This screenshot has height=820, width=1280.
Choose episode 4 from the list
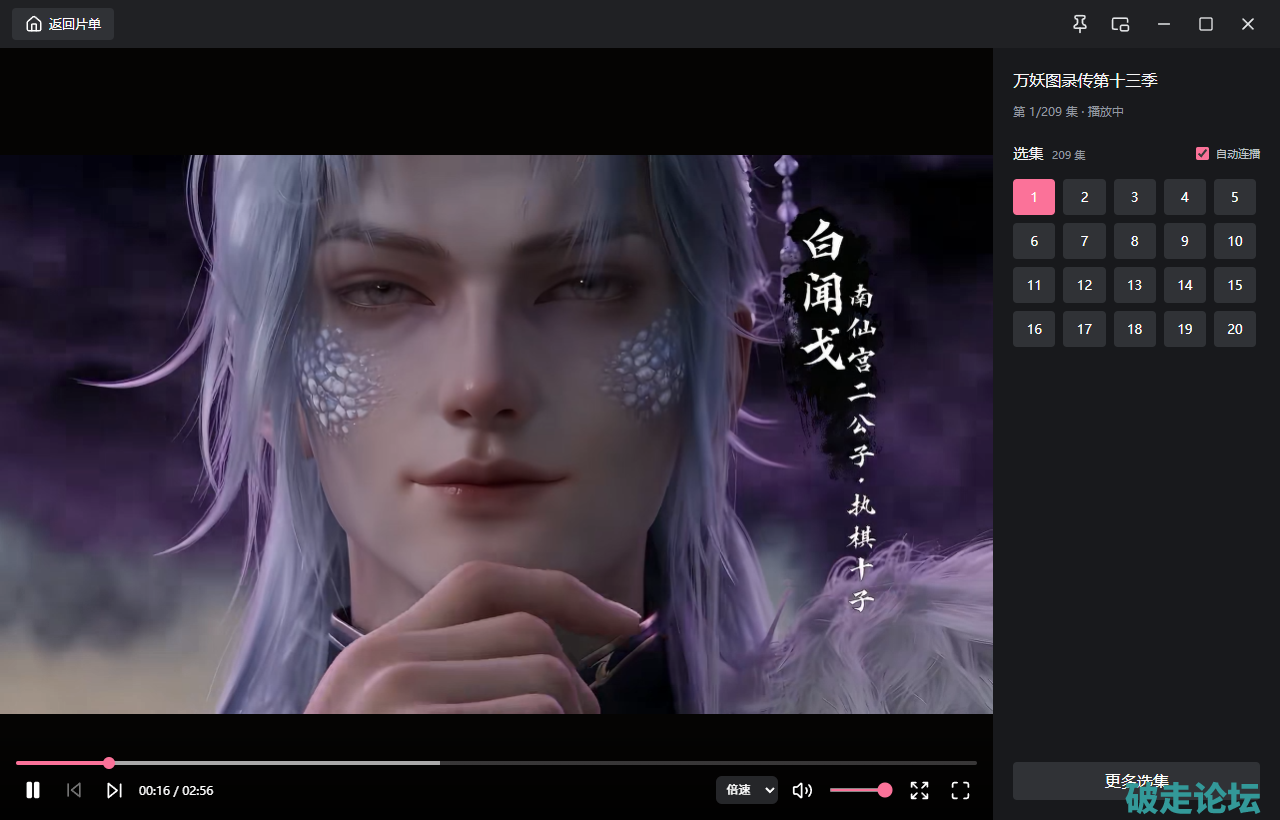(x=1185, y=197)
